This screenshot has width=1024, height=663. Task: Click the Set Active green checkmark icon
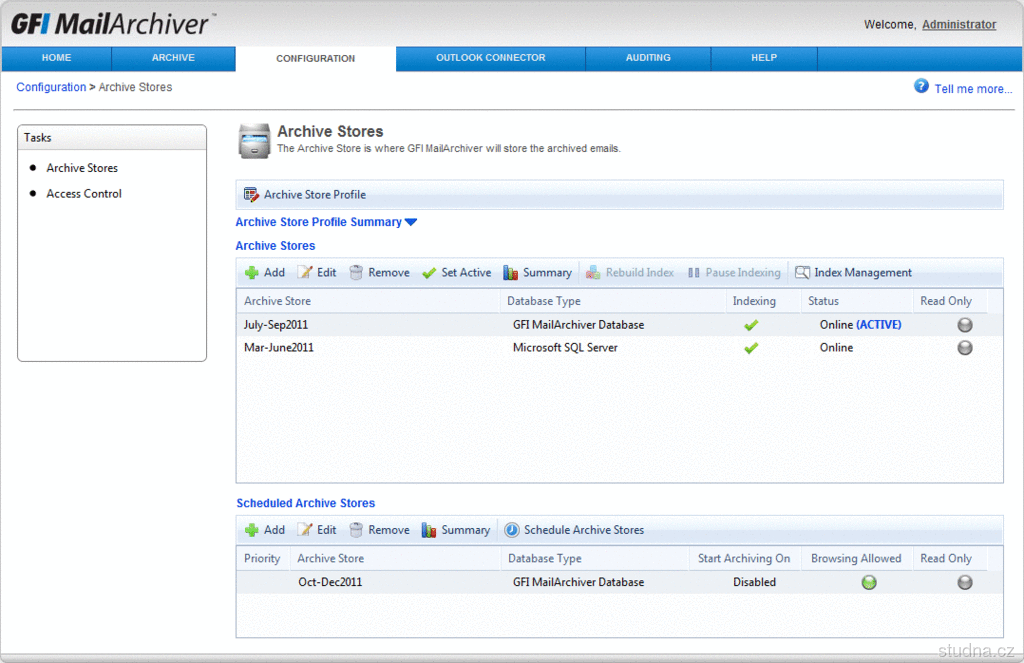tap(429, 273)
